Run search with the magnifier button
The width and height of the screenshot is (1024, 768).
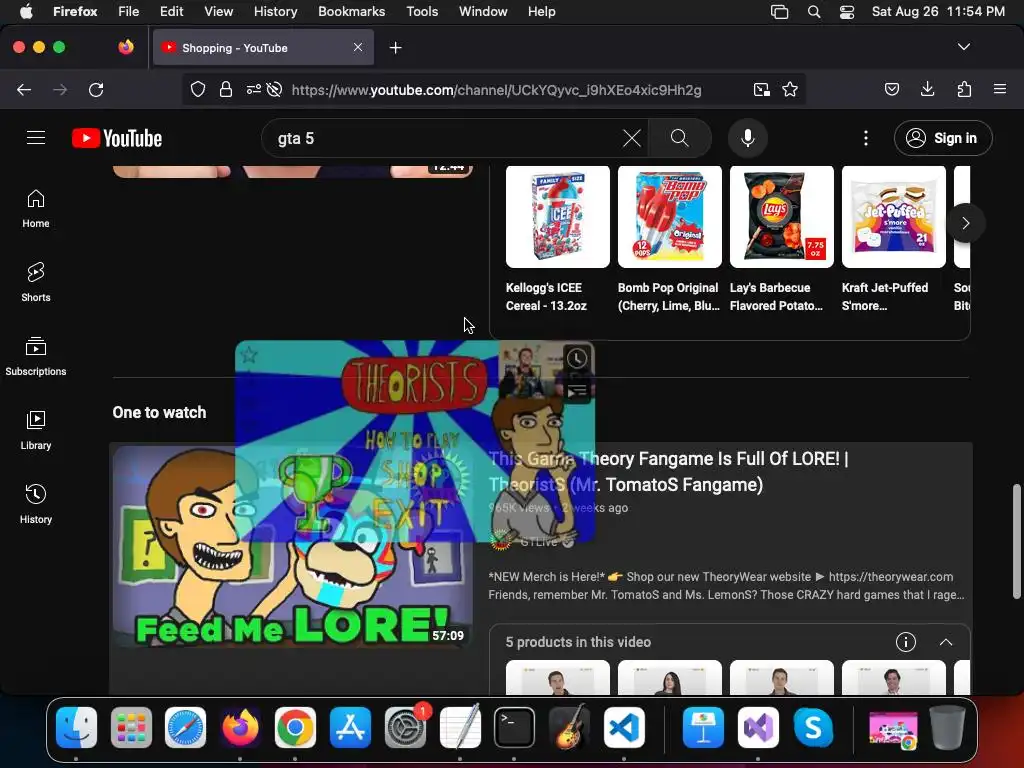tap(680, 138)
